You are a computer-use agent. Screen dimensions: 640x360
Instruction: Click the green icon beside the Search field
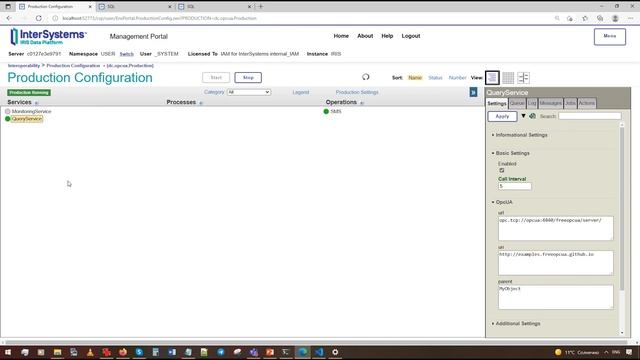tap(533, 116)
